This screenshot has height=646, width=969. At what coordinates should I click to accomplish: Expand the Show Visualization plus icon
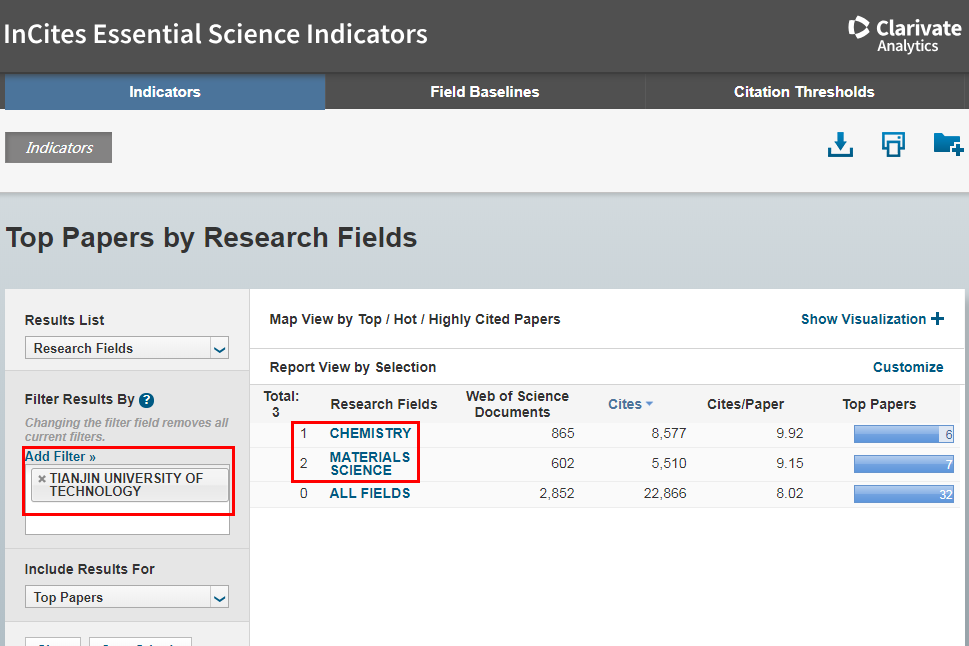pos(937,318)
